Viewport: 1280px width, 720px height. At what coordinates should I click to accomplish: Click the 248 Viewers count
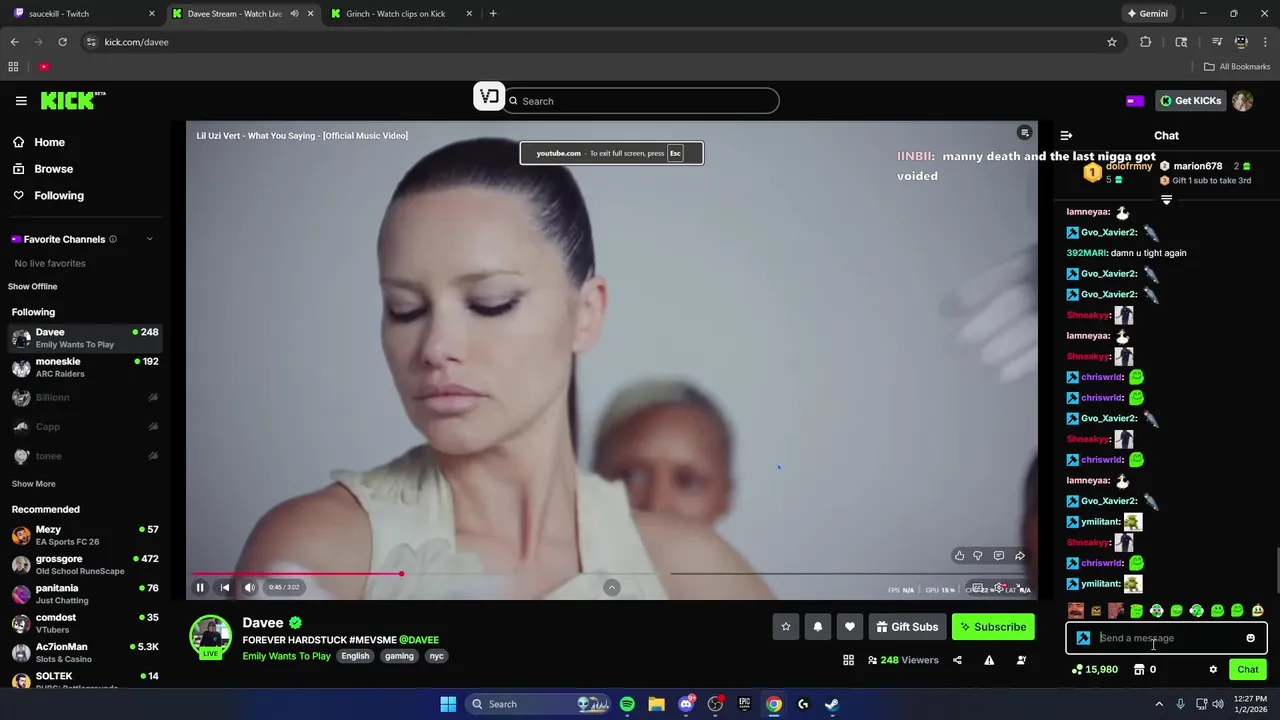point(904,660)
